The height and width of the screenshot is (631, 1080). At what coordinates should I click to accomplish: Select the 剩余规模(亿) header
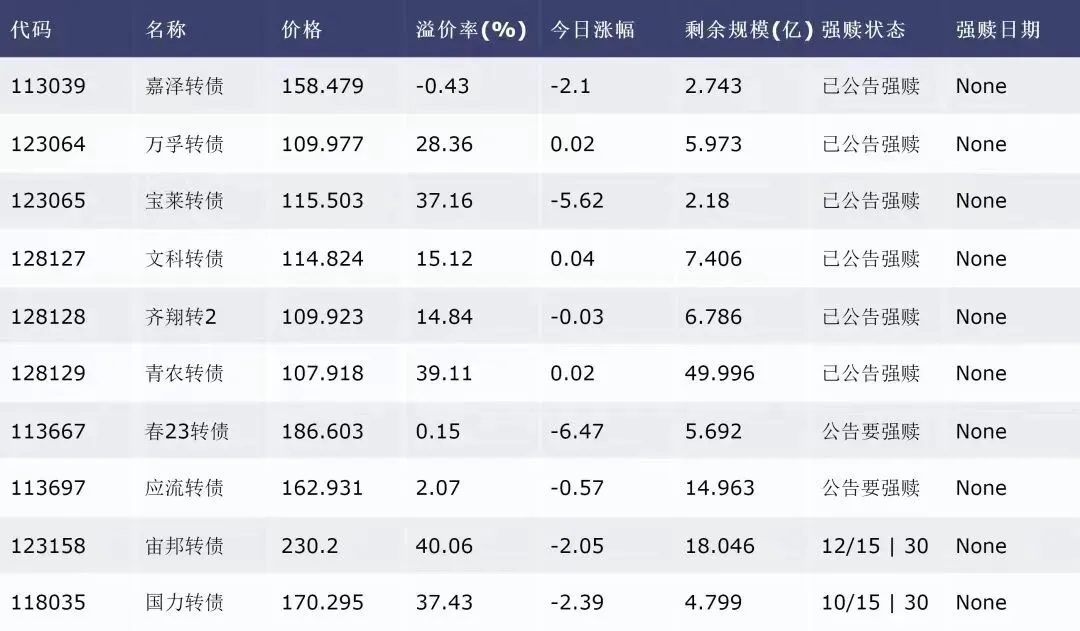click(x=749, y=30)
